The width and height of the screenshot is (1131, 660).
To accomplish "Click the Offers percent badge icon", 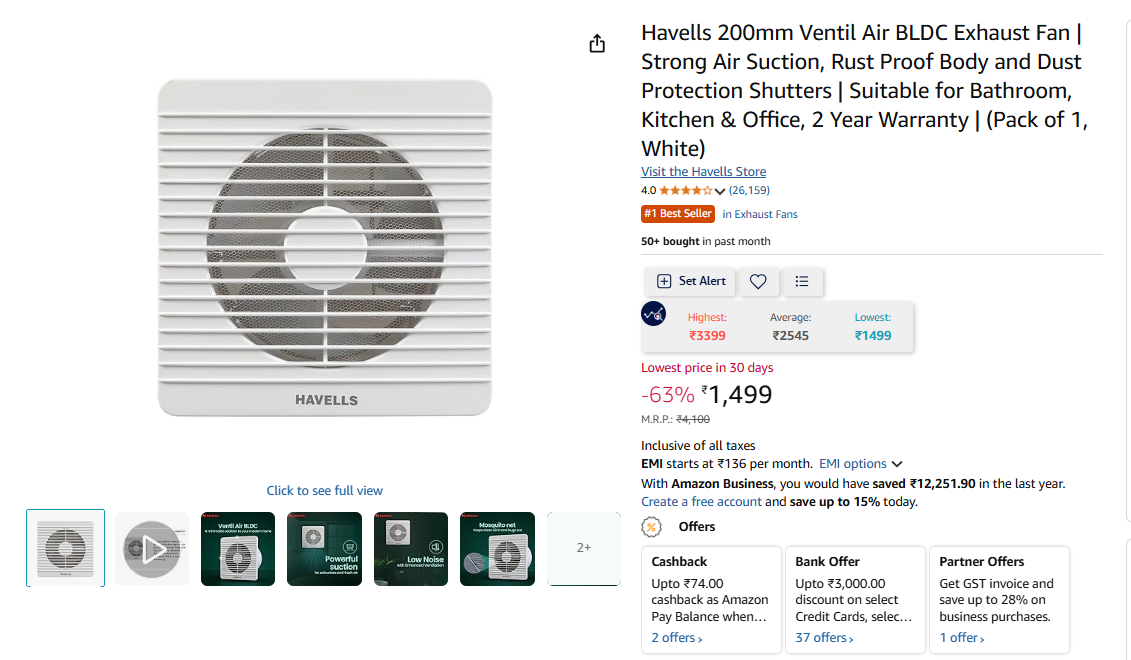I will click(651, 527).
